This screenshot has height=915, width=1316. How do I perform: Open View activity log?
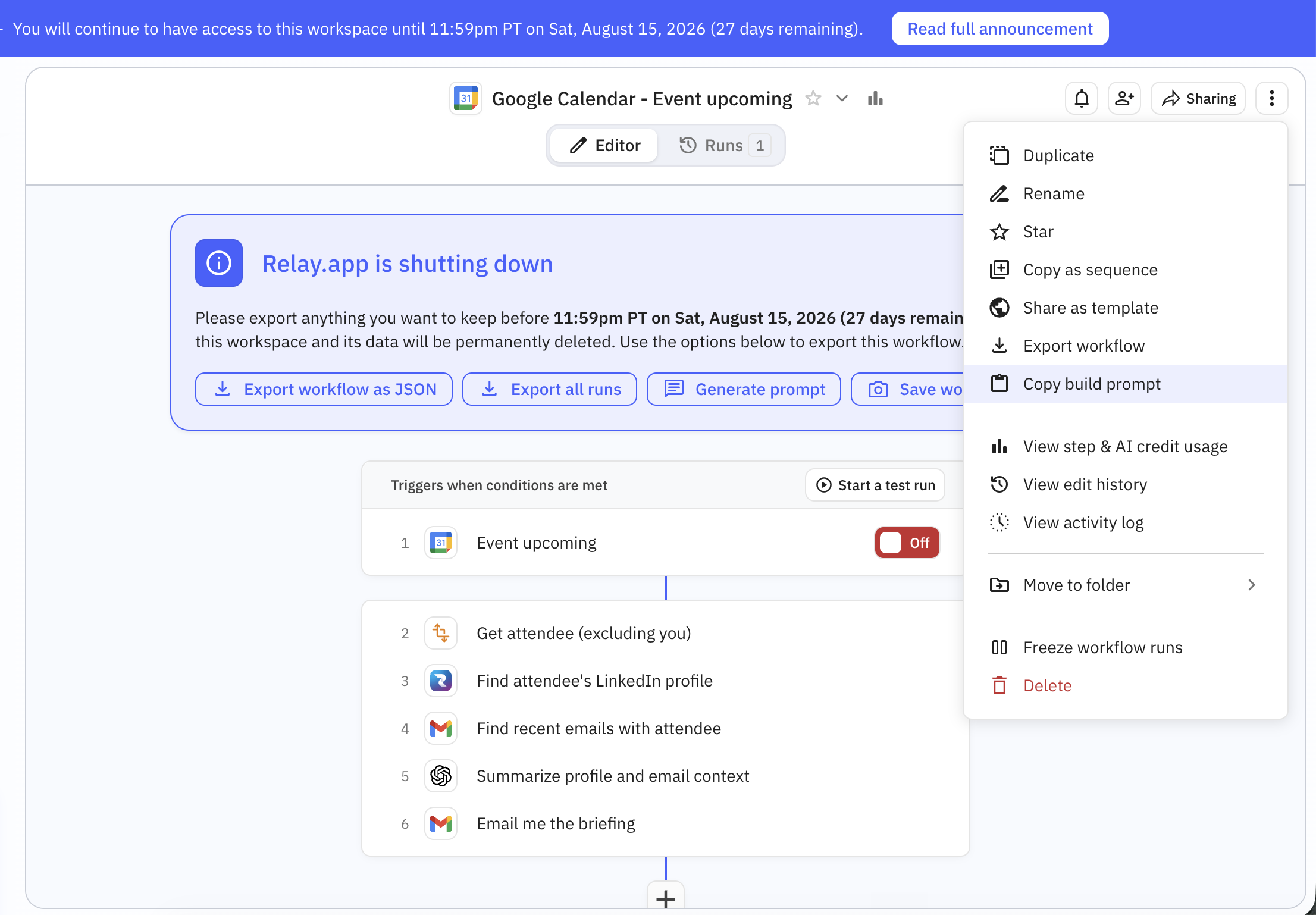tap(1125, 522)
